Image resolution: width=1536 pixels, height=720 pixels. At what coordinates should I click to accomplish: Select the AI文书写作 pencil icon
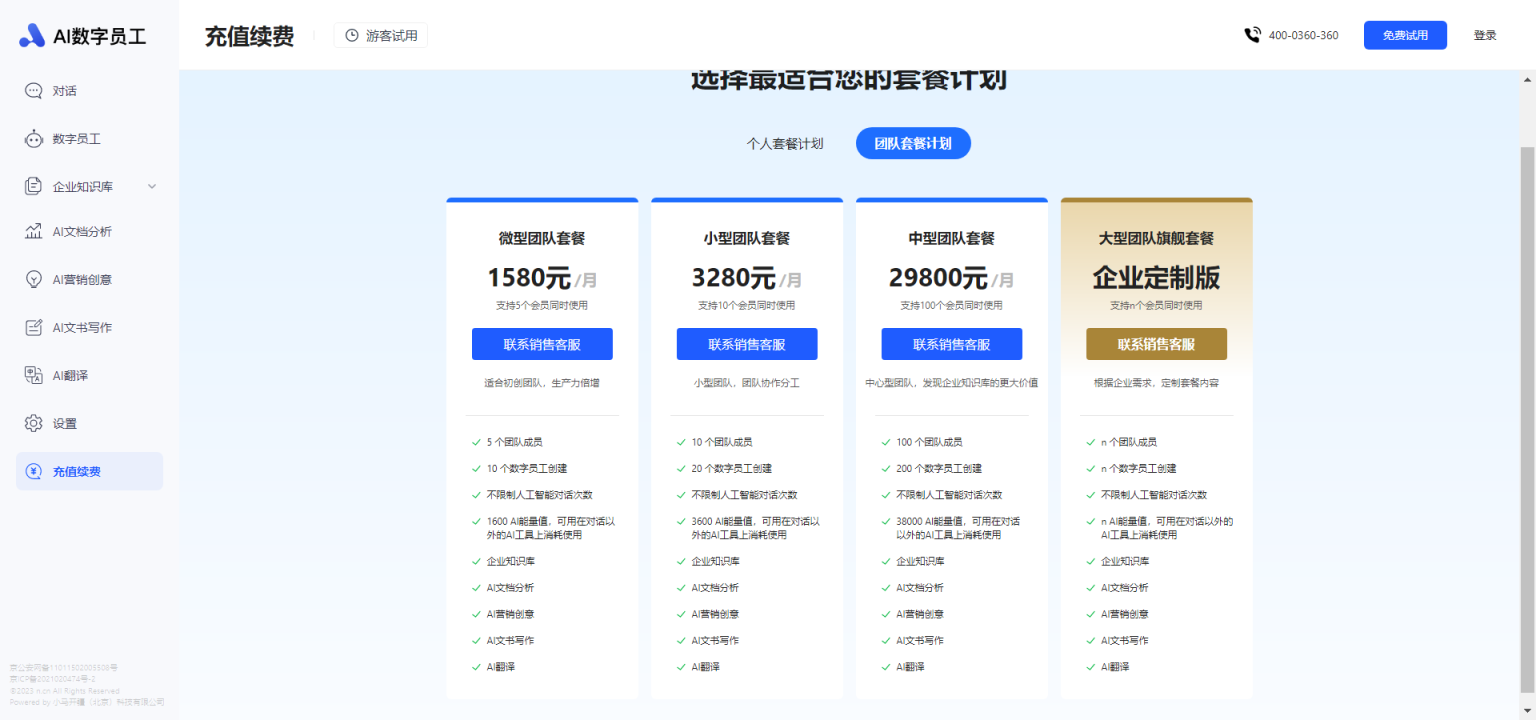[x=33, y=328]
